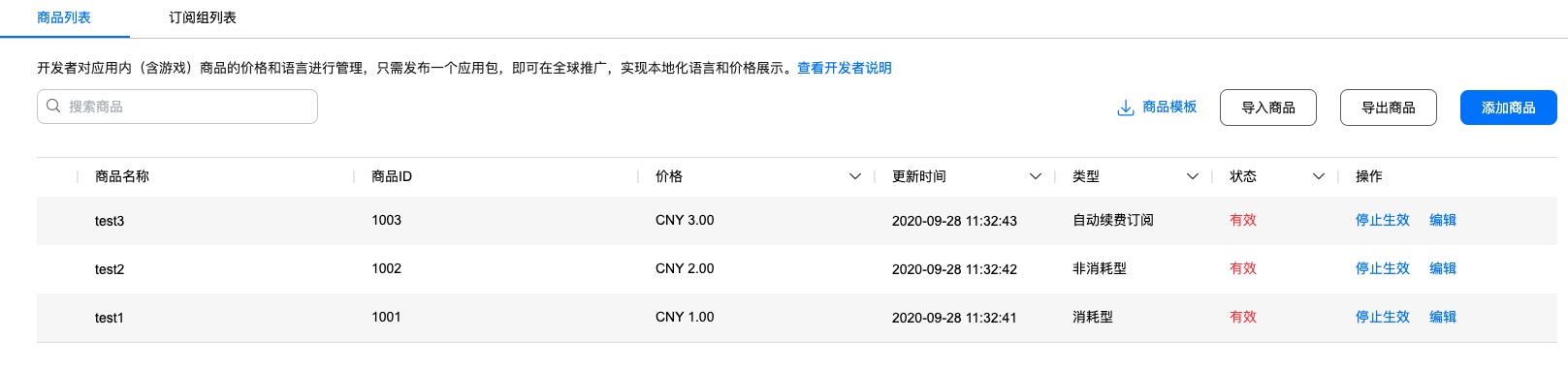Switch to the 订阅组列表 tab

coord(203,17)
